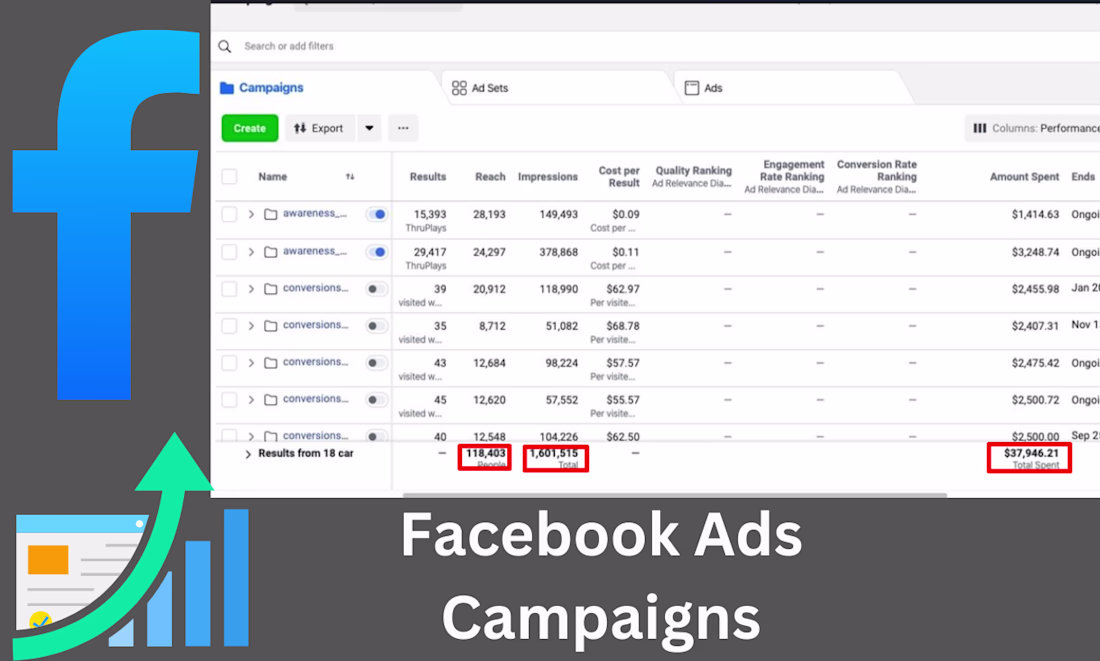Open the conversions campaign link costing $68.78
The height and width of the screenshot is (661, 1100).
316,325
